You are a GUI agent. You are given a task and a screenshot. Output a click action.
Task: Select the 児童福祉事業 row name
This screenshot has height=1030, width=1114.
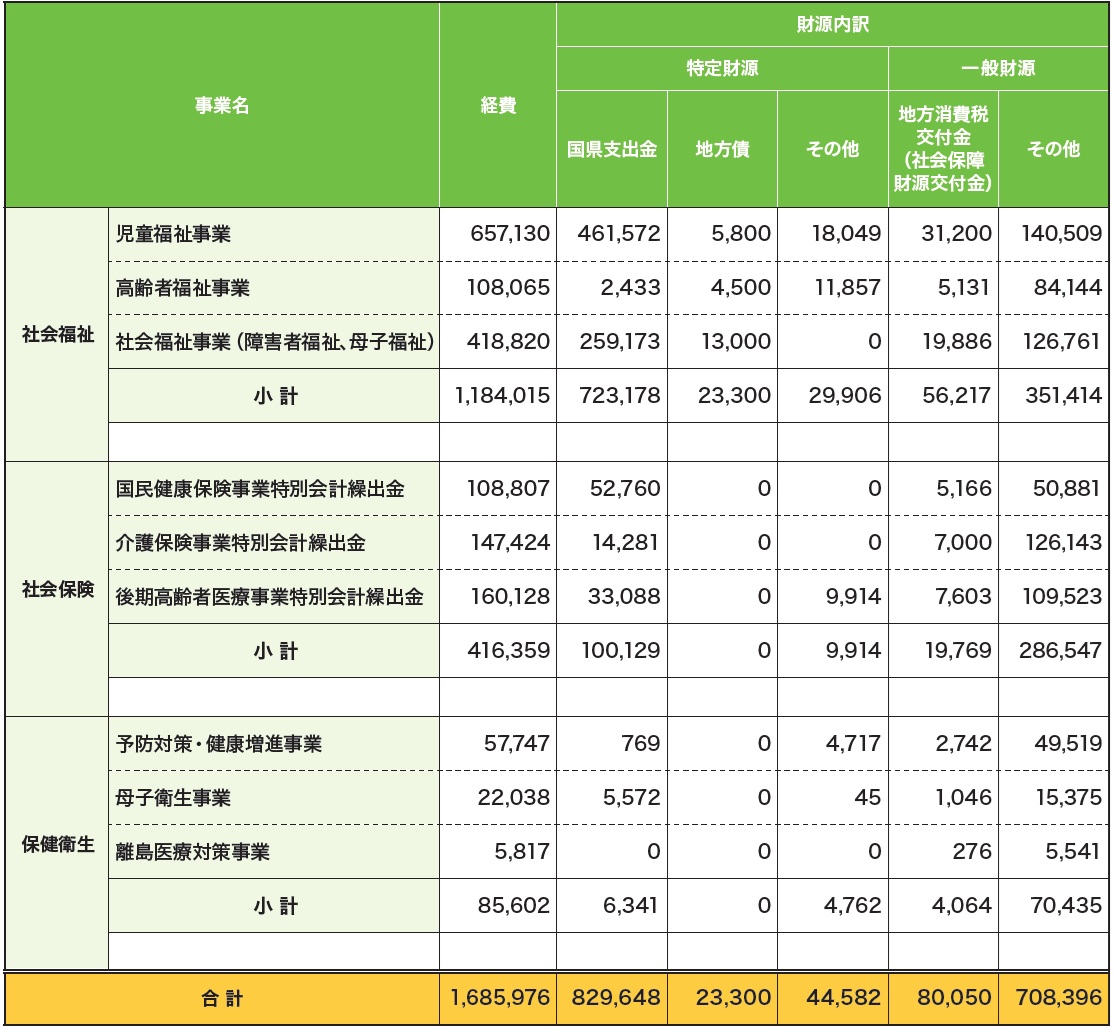point(173,234)
